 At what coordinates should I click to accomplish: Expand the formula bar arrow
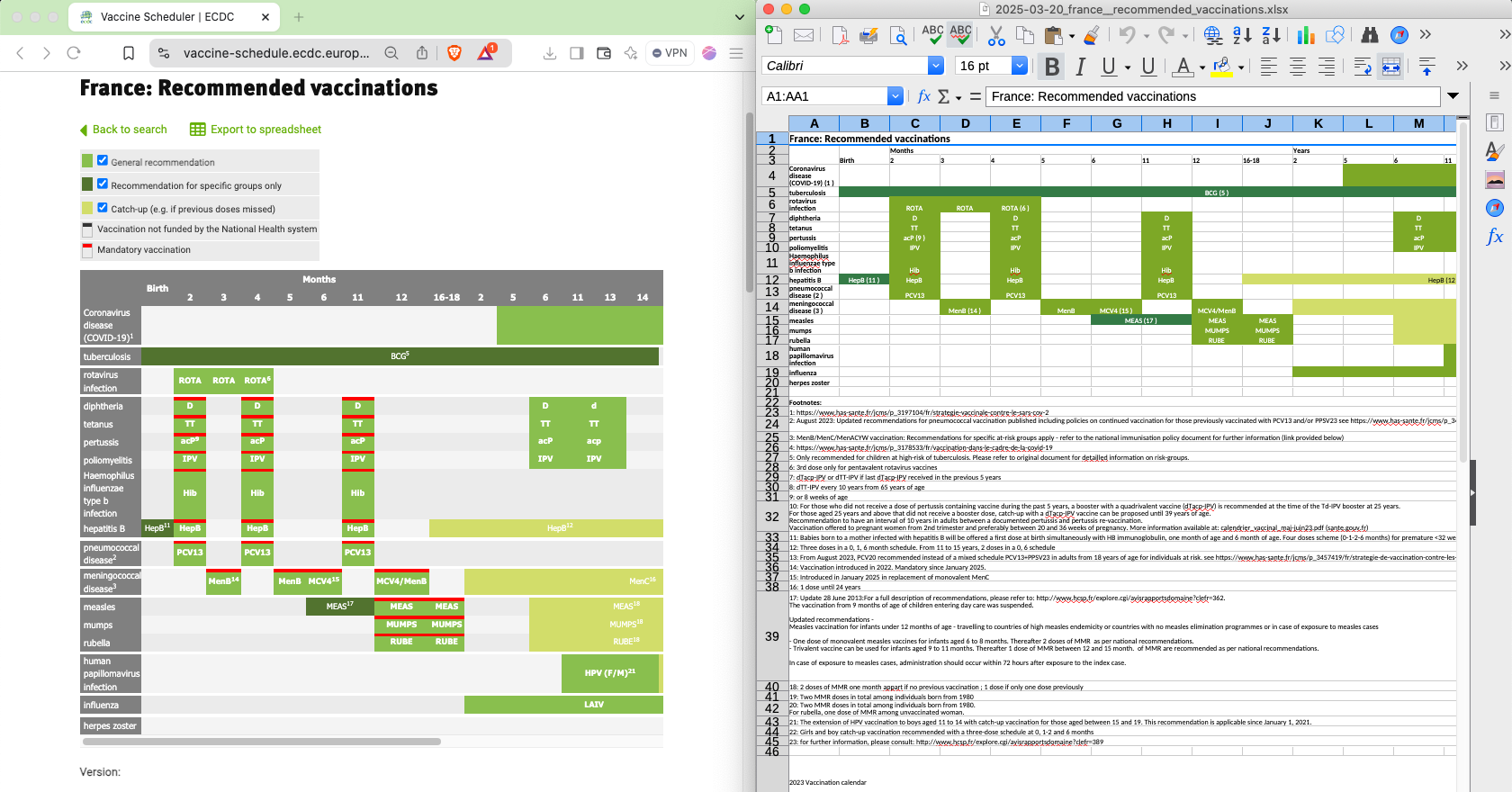click(1453, 96)
